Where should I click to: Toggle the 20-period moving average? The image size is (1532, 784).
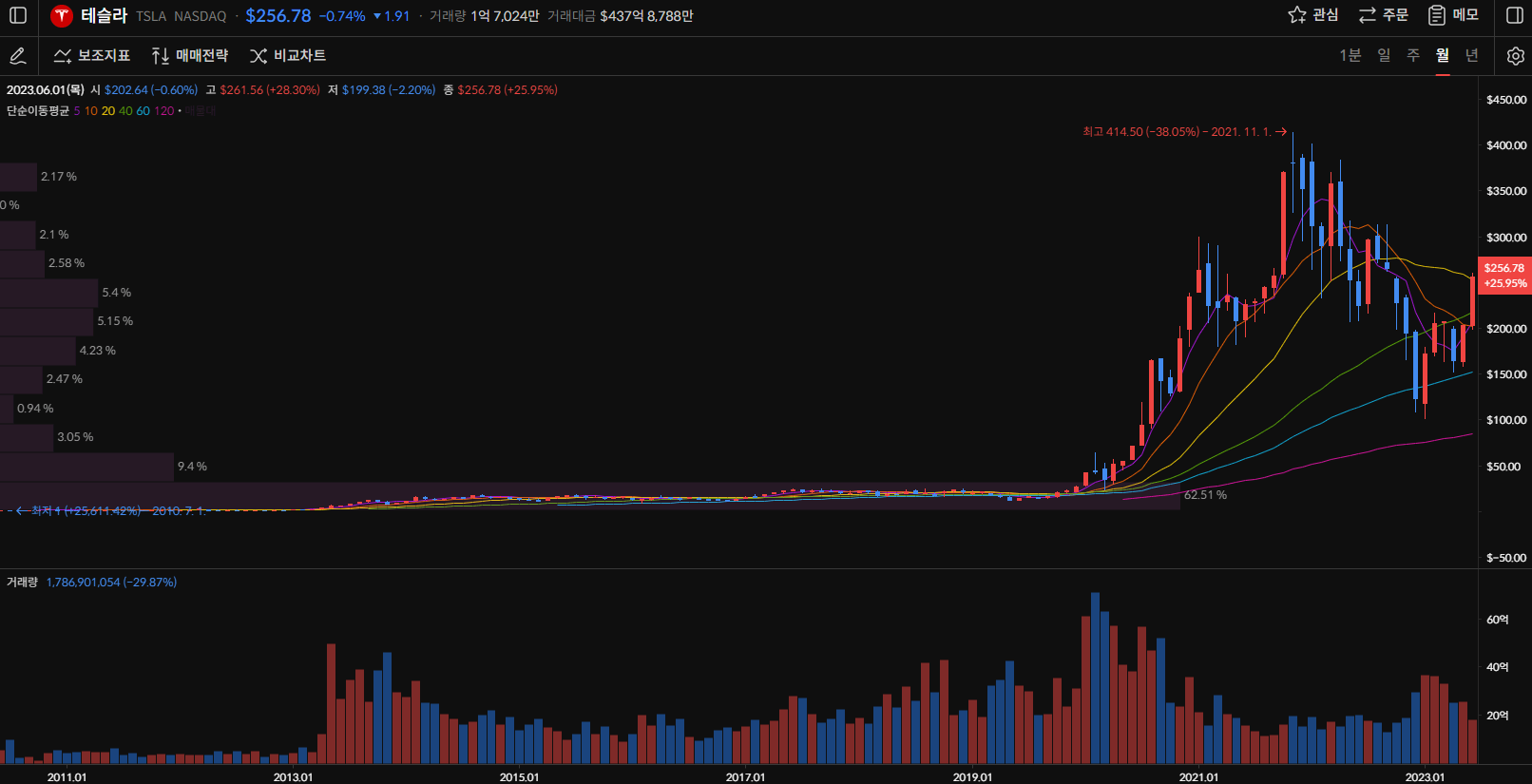[108, 111]
